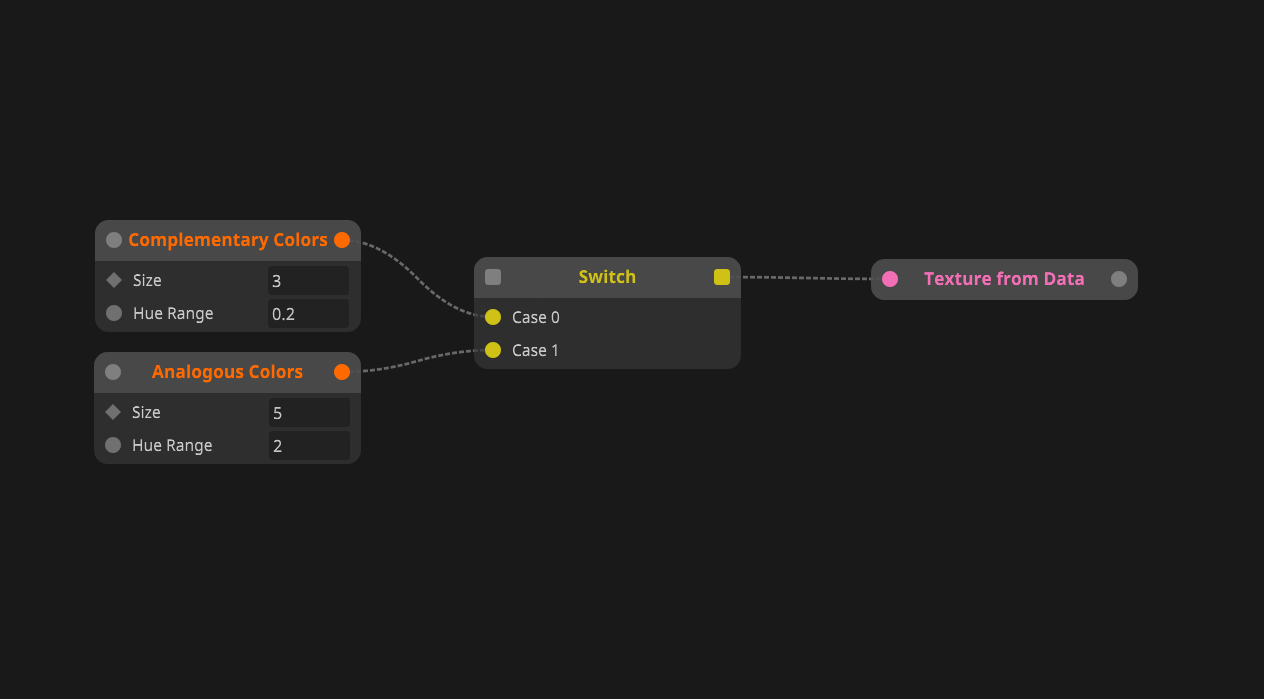
Task: Click the gray input port on Complementary Colors header
Action: point(114,240)
